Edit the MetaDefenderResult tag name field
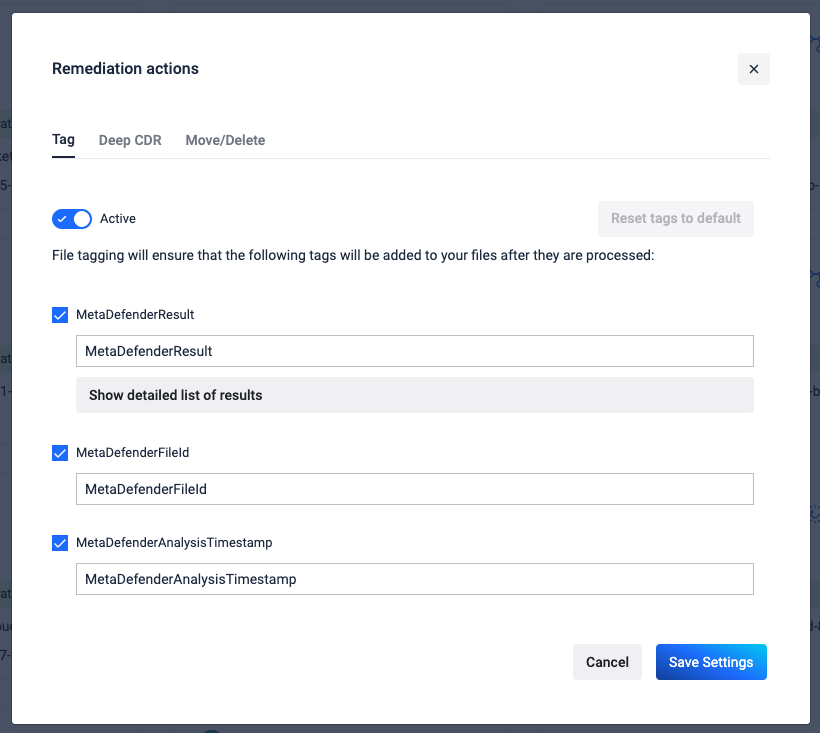820x733 pixels. point(415,351)
